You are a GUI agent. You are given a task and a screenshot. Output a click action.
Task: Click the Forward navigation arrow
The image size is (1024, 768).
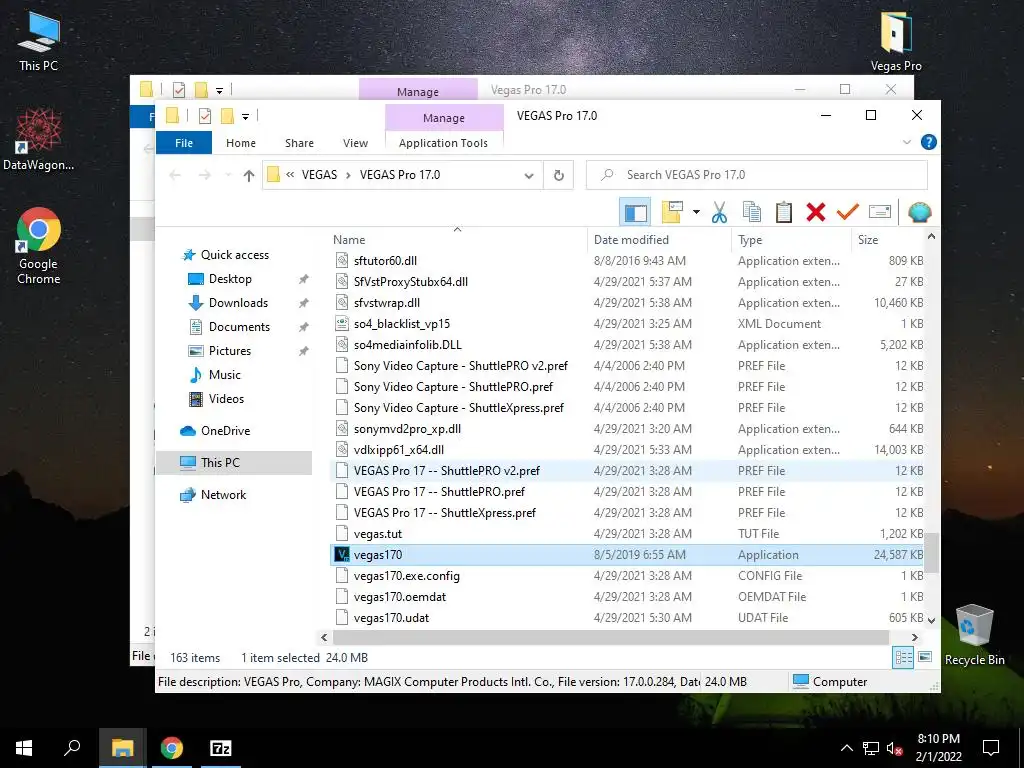pos(204,175)
